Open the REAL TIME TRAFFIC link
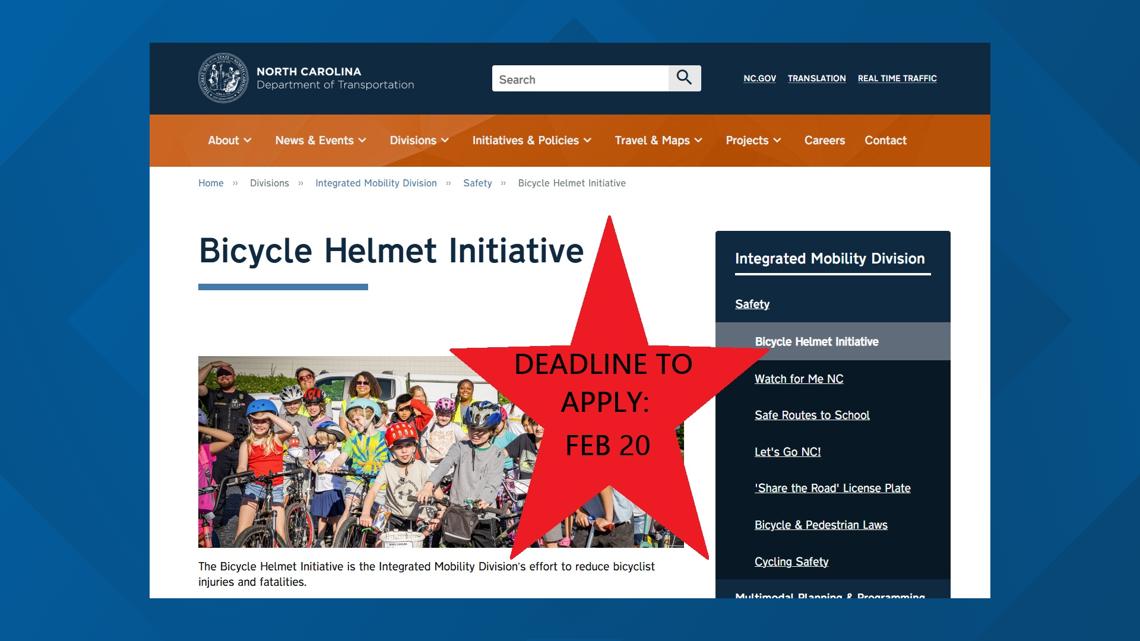 tap(896, 78)
